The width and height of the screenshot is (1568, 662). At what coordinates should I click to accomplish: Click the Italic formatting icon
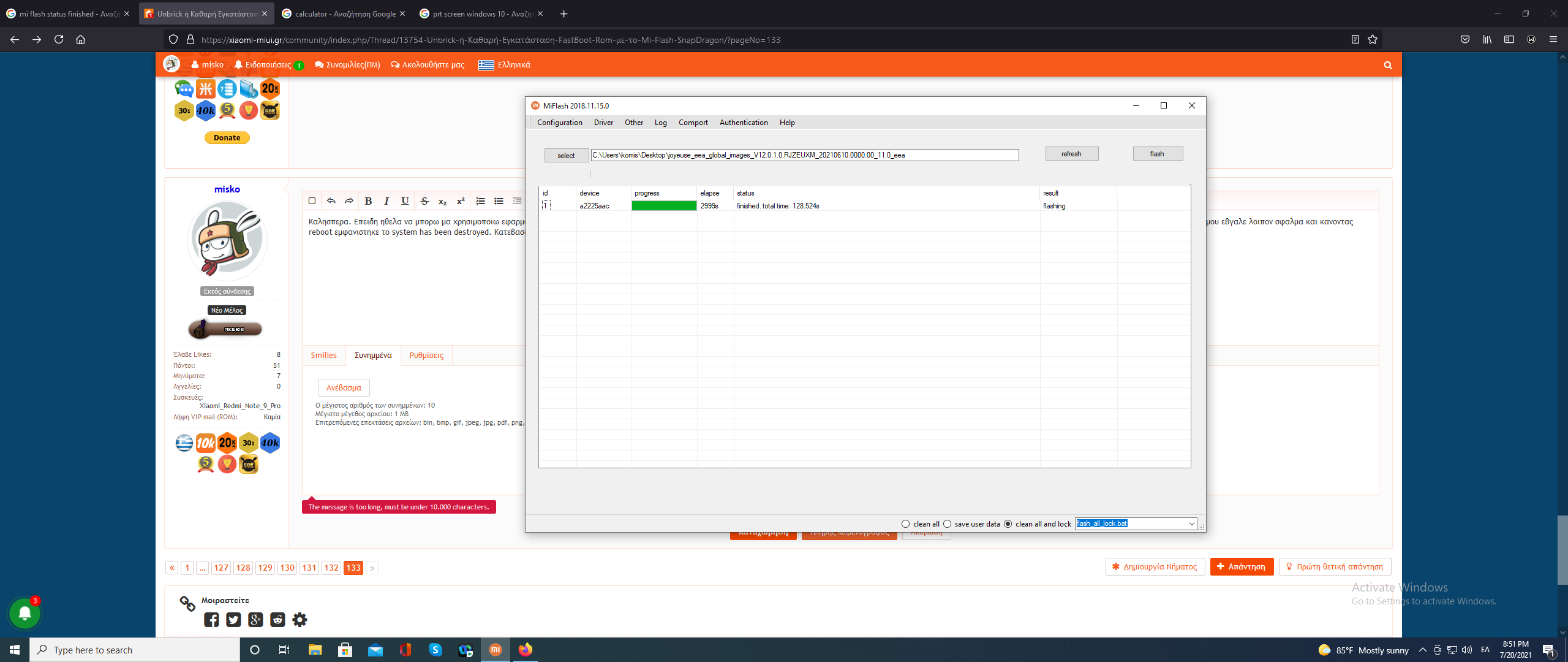[x=386, y=201]
